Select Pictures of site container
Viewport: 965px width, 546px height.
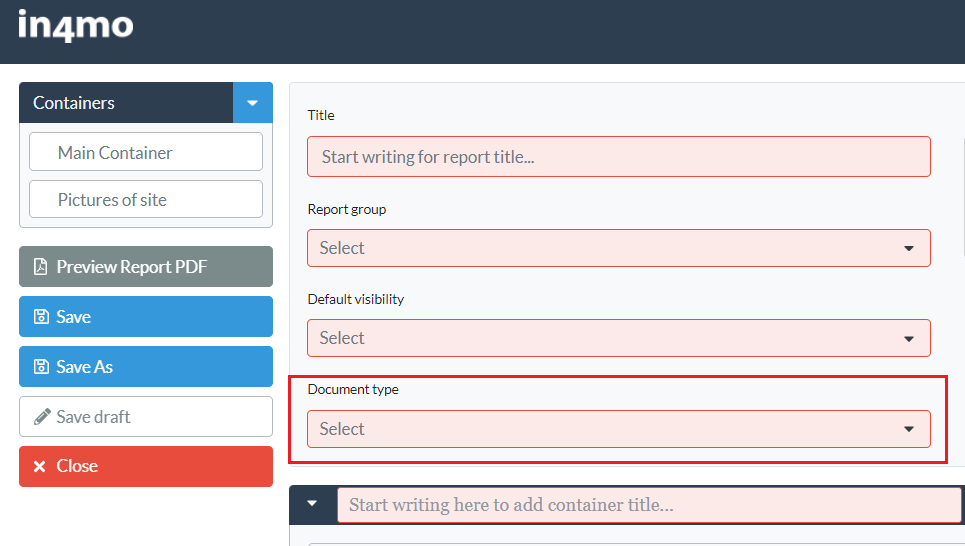tap(146, 200)
